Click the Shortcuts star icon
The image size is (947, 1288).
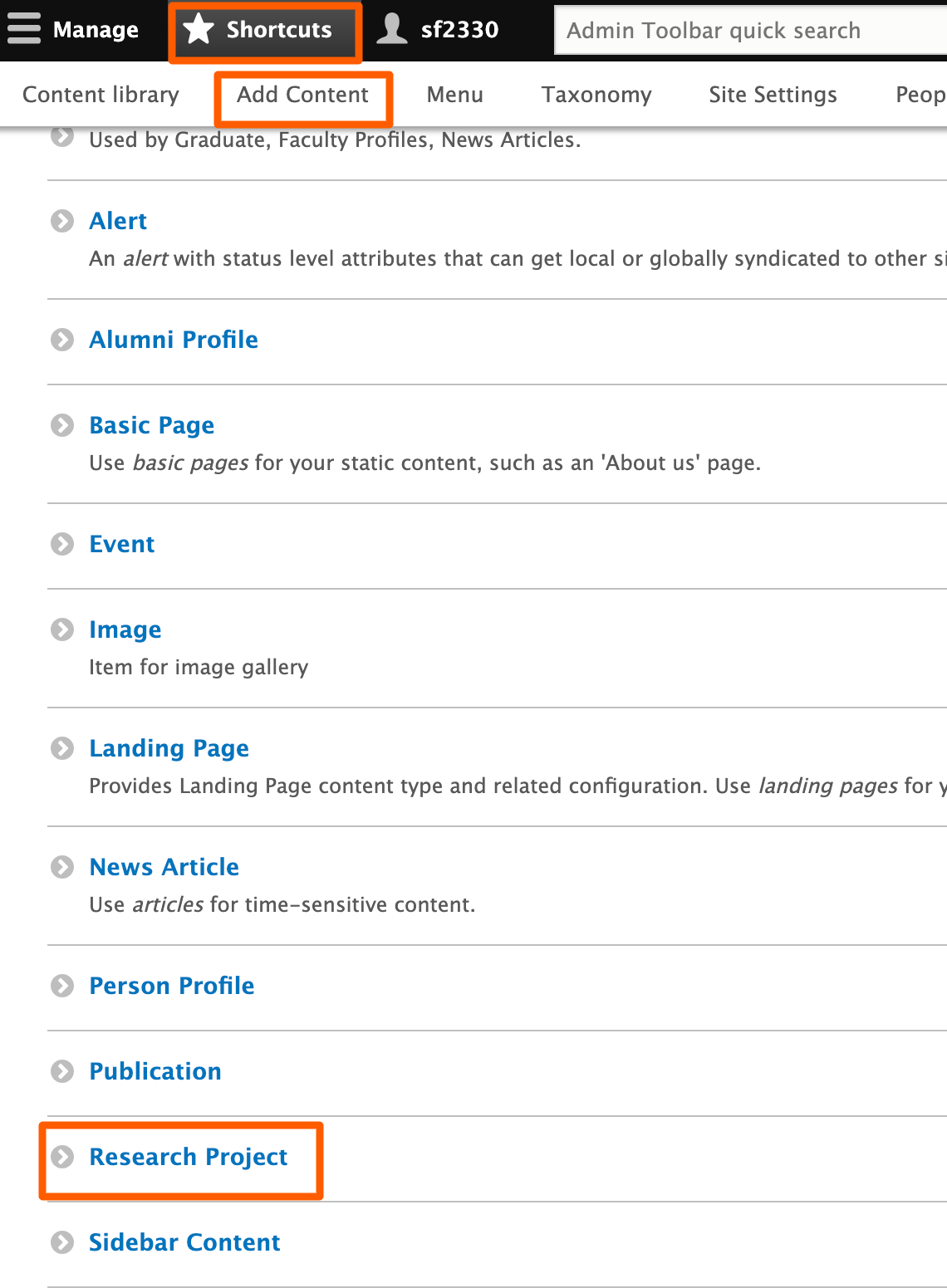199,28
